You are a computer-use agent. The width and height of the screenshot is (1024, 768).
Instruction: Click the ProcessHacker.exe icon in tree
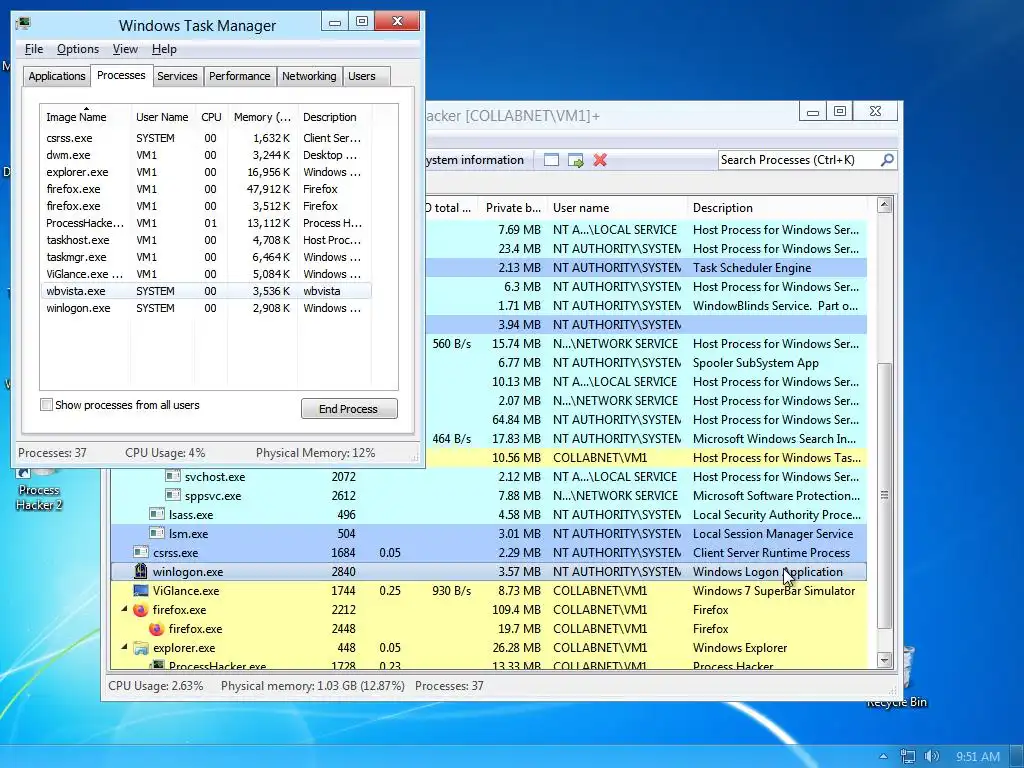point(157,665)
